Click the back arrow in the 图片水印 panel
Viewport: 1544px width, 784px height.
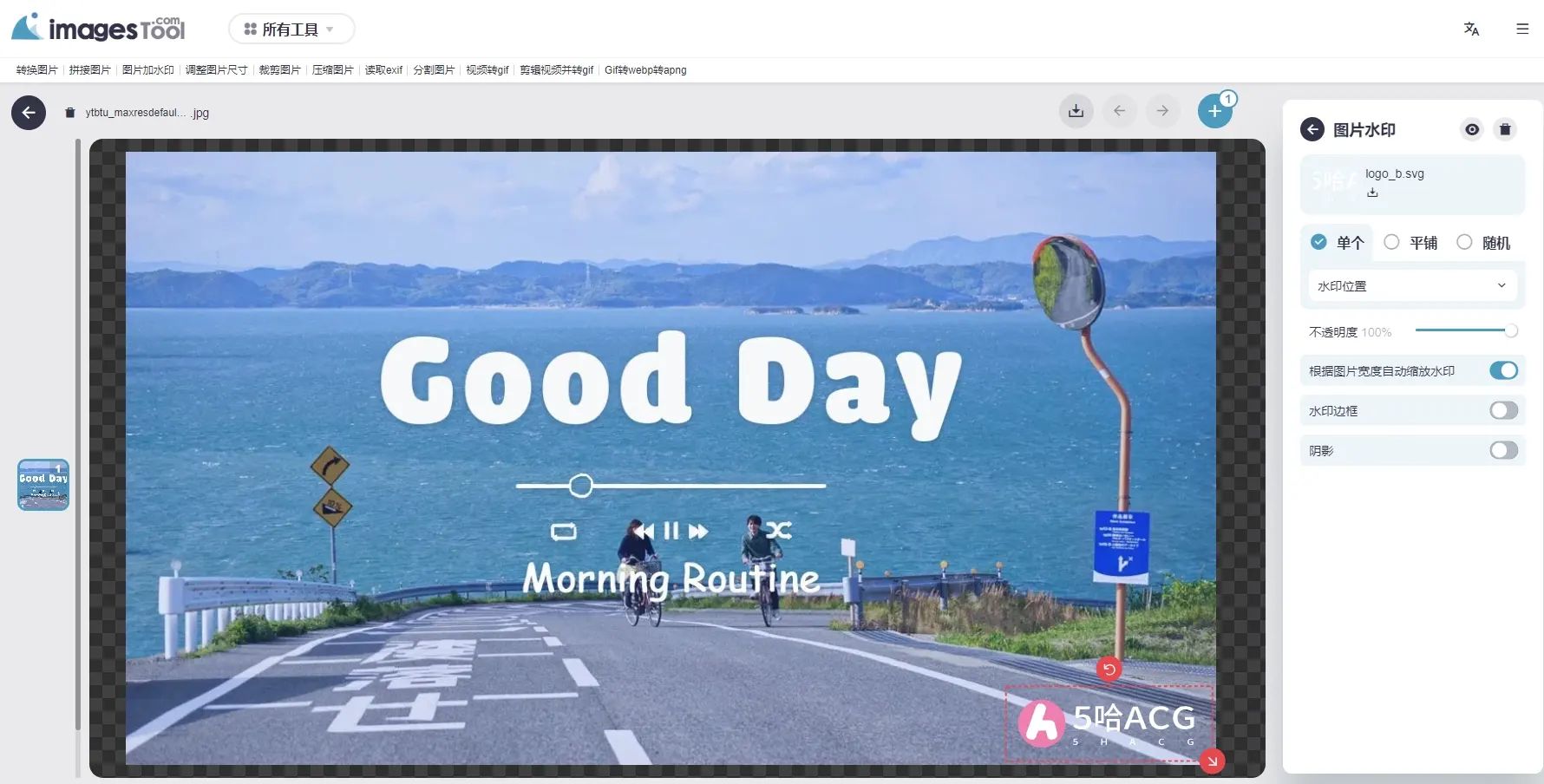[1312, 129]
